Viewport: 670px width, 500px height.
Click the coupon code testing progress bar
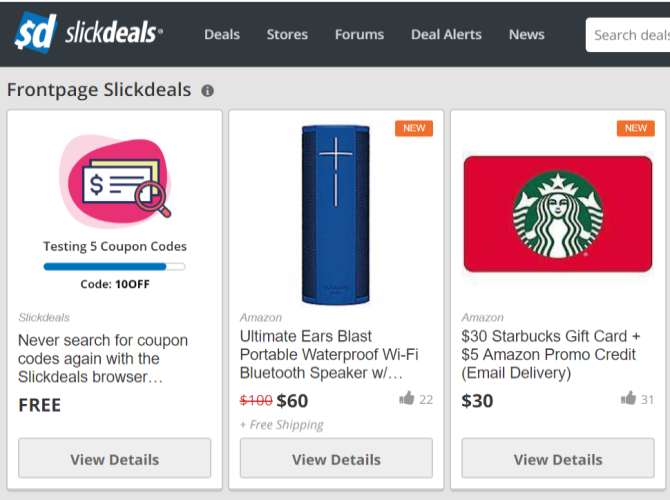pyautogui.click(x=114, y=266)
